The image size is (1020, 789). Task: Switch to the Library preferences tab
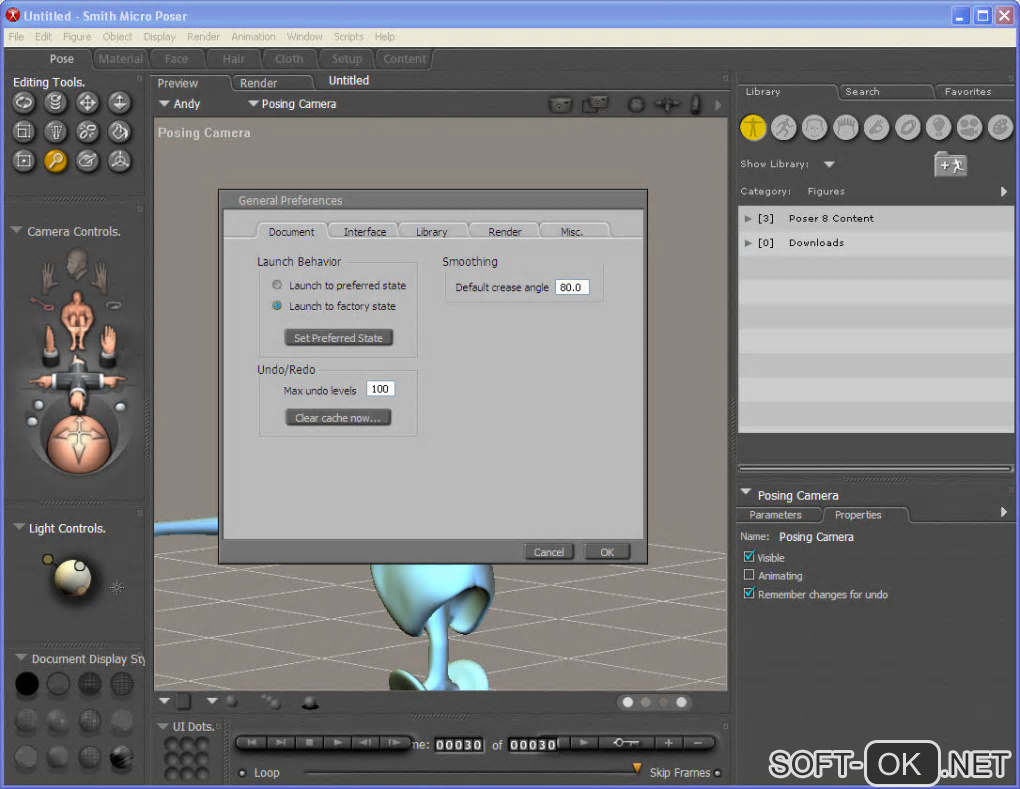[432, 232]
